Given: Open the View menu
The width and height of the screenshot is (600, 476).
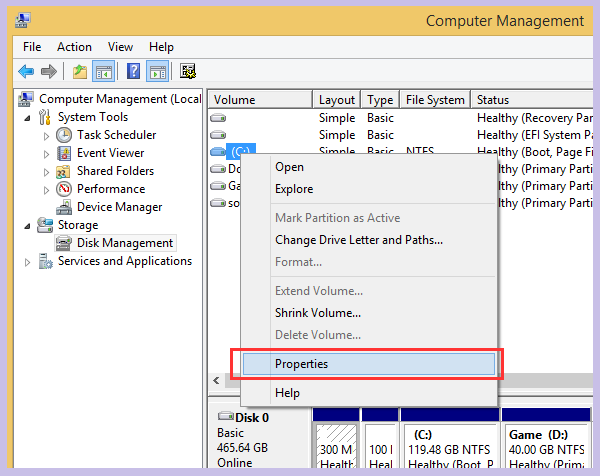Looking at the screenshot, I should [120, 47].
